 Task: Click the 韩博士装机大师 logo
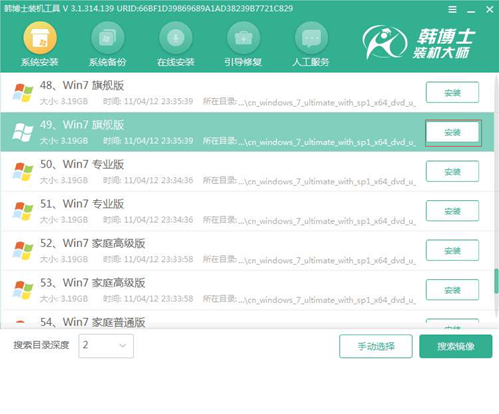419,43
